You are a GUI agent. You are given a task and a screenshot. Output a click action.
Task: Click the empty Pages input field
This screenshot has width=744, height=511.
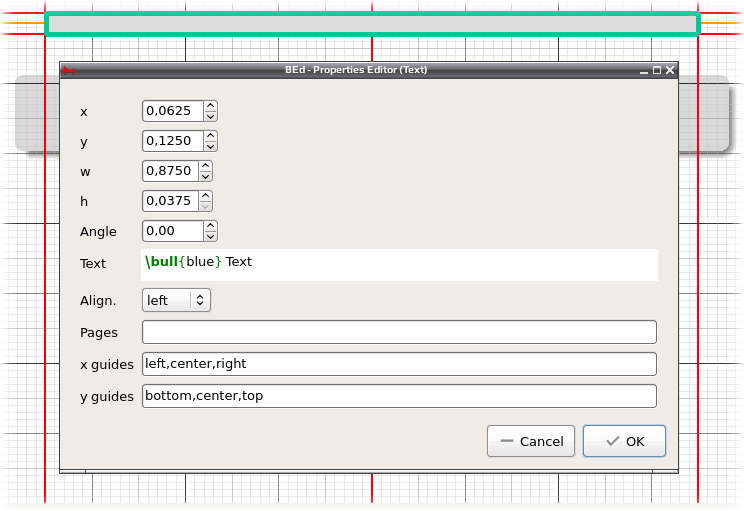point(400,332)
